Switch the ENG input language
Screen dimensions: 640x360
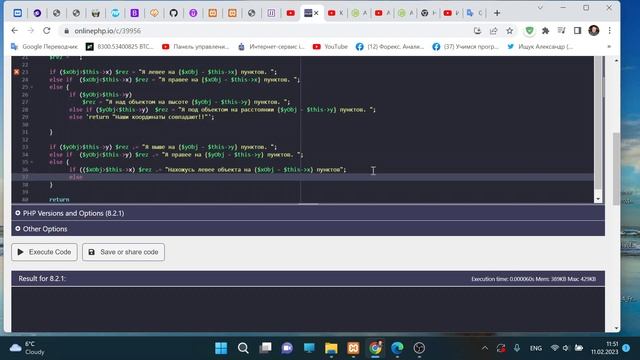coord(536,348)
